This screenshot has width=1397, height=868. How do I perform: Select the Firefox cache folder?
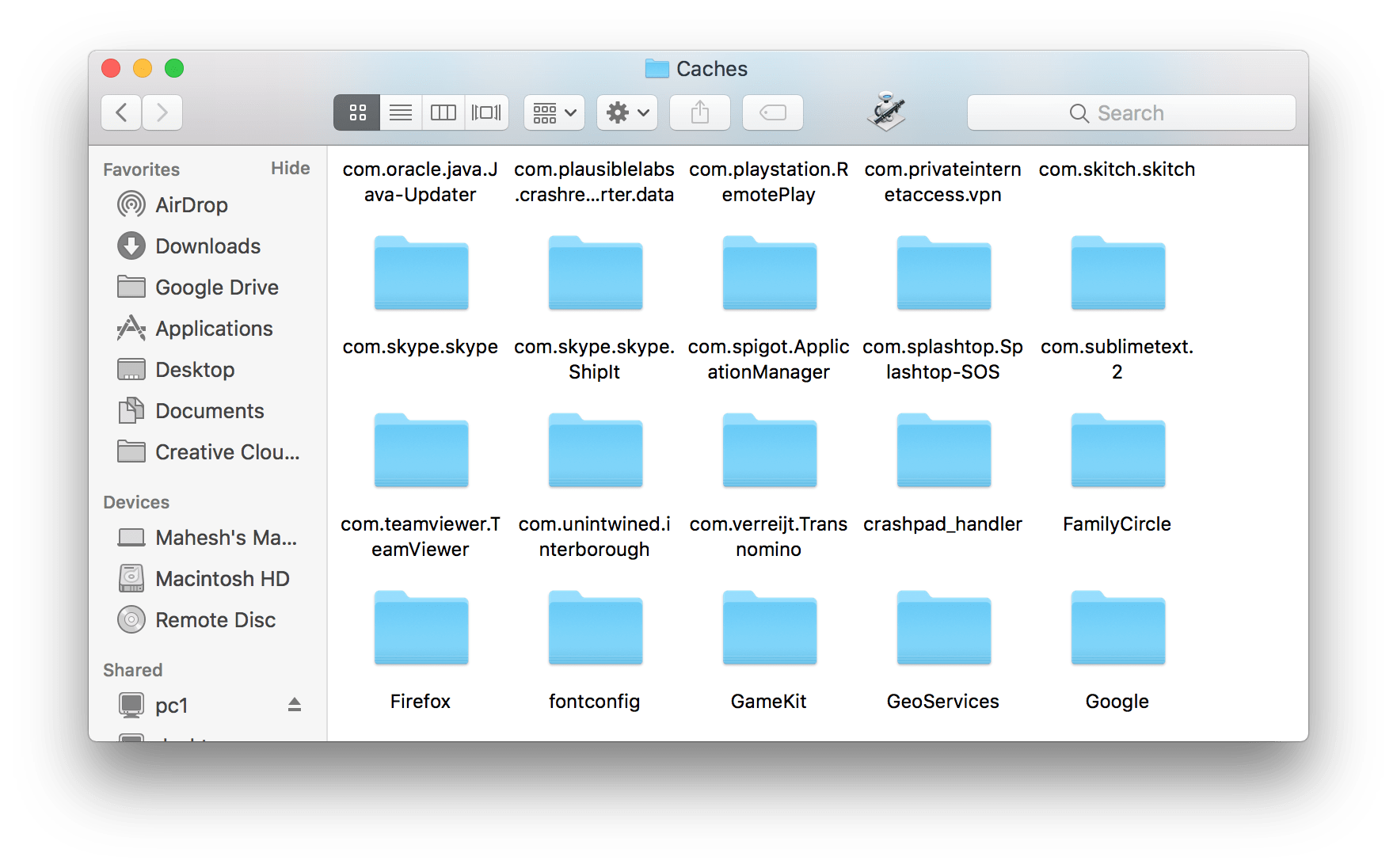(421, 629)
